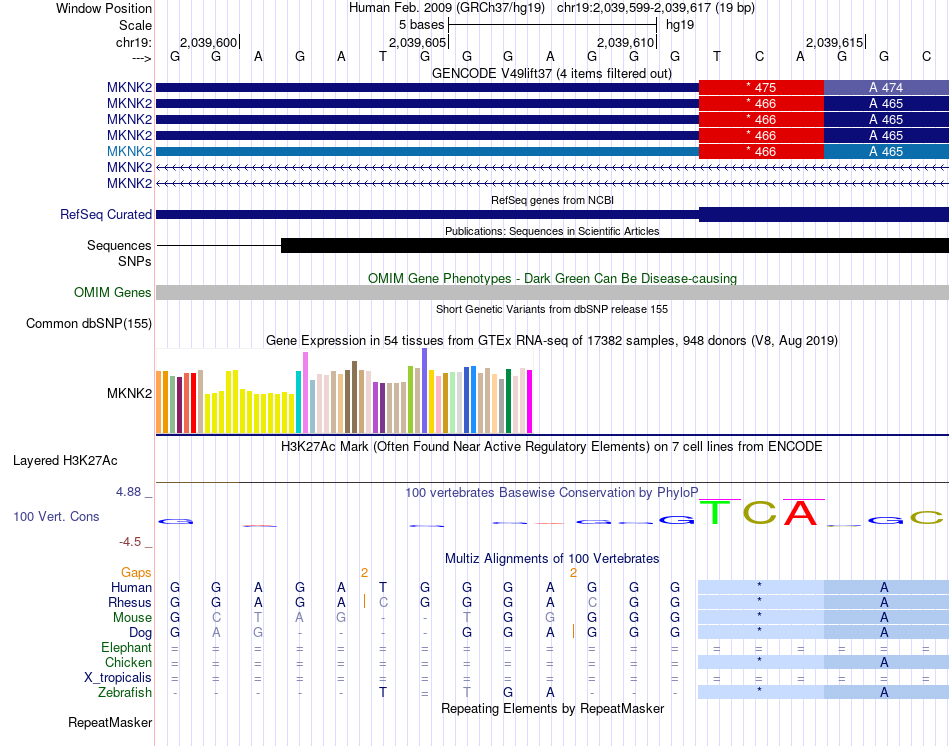Open Publications: Sequences in Scientific Articles title
Viewport: 950px width, 746px height.
(x=552, y=231)
